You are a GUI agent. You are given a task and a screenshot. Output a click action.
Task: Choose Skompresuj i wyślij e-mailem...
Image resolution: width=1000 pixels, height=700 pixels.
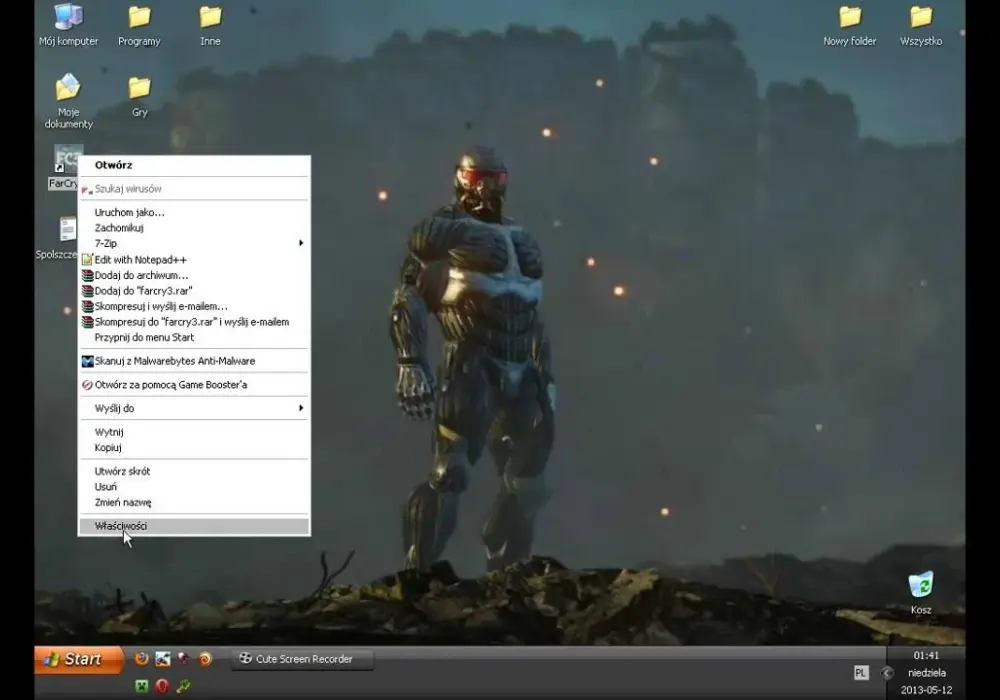(x=194, y=307)
